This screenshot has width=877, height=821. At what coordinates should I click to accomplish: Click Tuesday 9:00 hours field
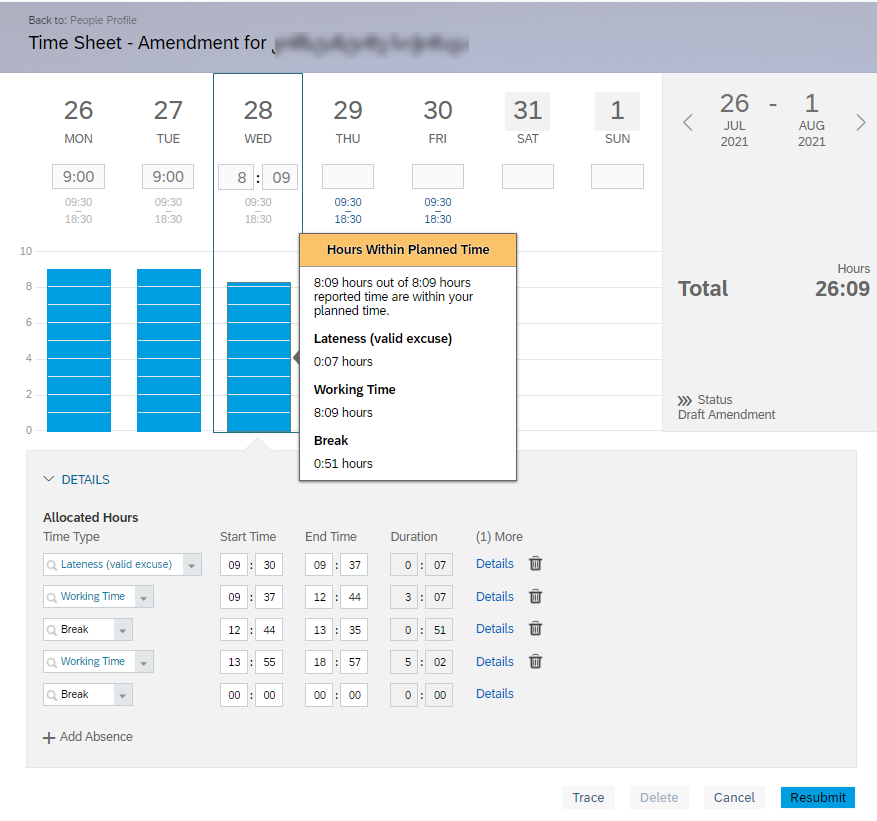168,177
